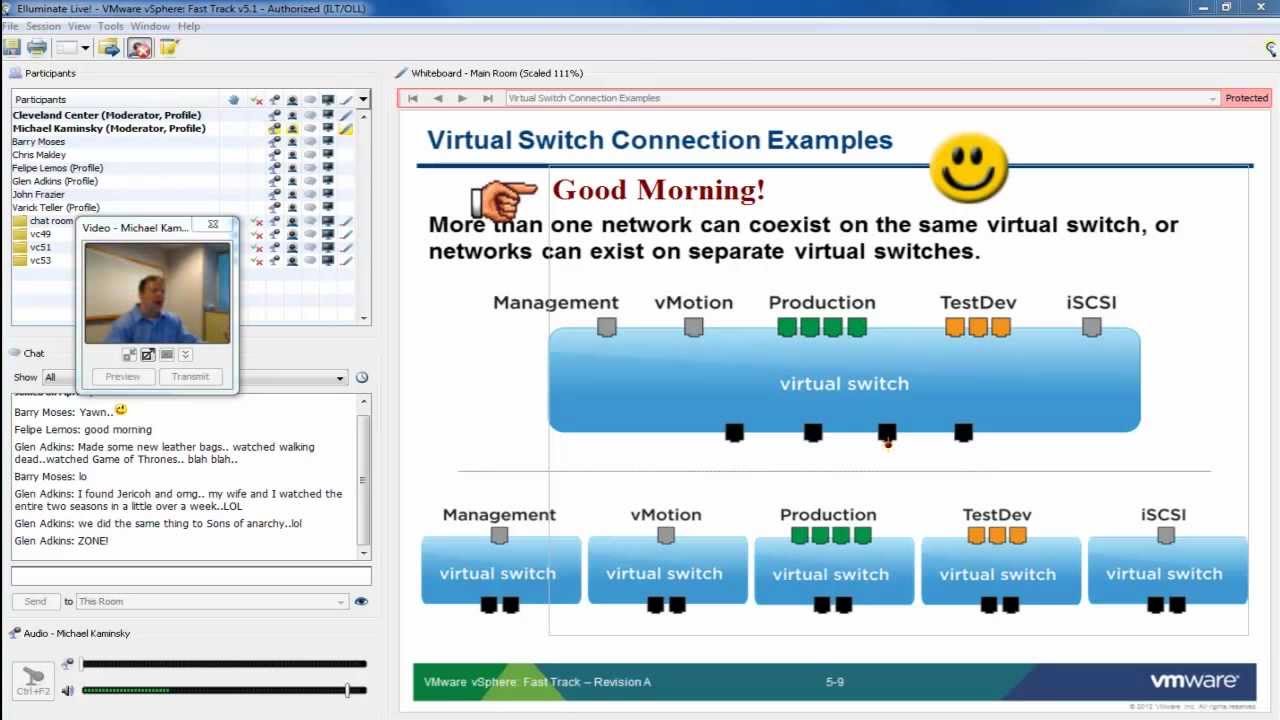Image resolution: width=1280 pixels, height=720 pixels.
Task: Click the chat history scrollbar
Action: click(364, 478)
